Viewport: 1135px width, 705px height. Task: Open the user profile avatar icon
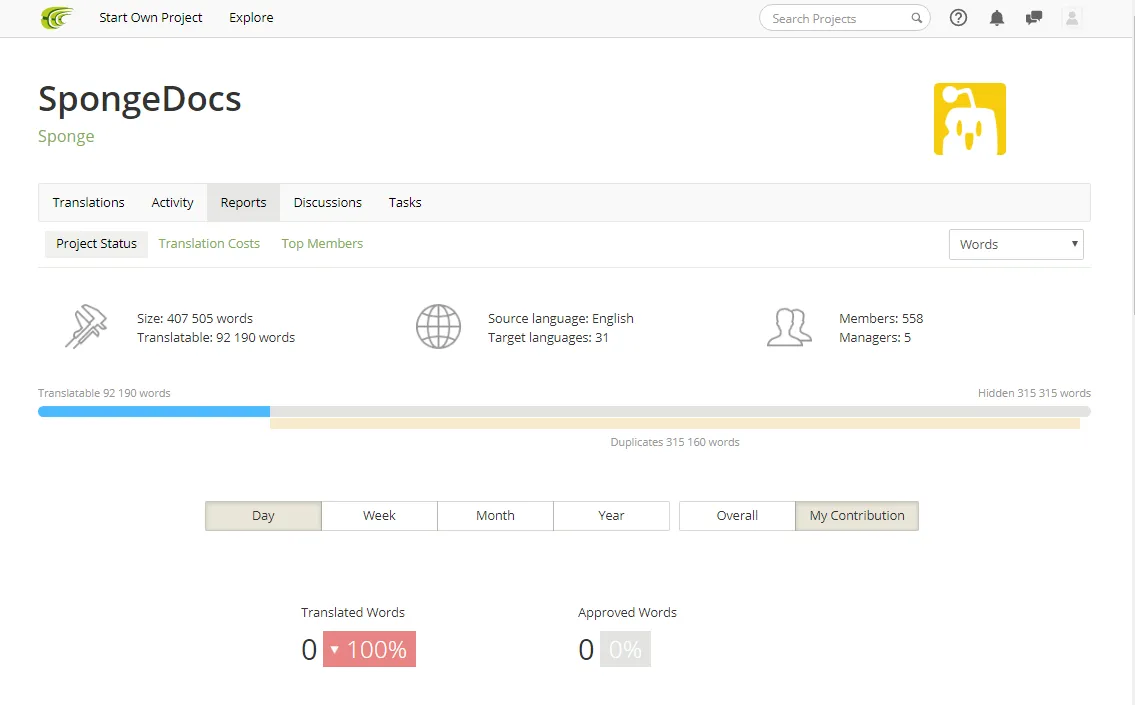point(1072,18)
